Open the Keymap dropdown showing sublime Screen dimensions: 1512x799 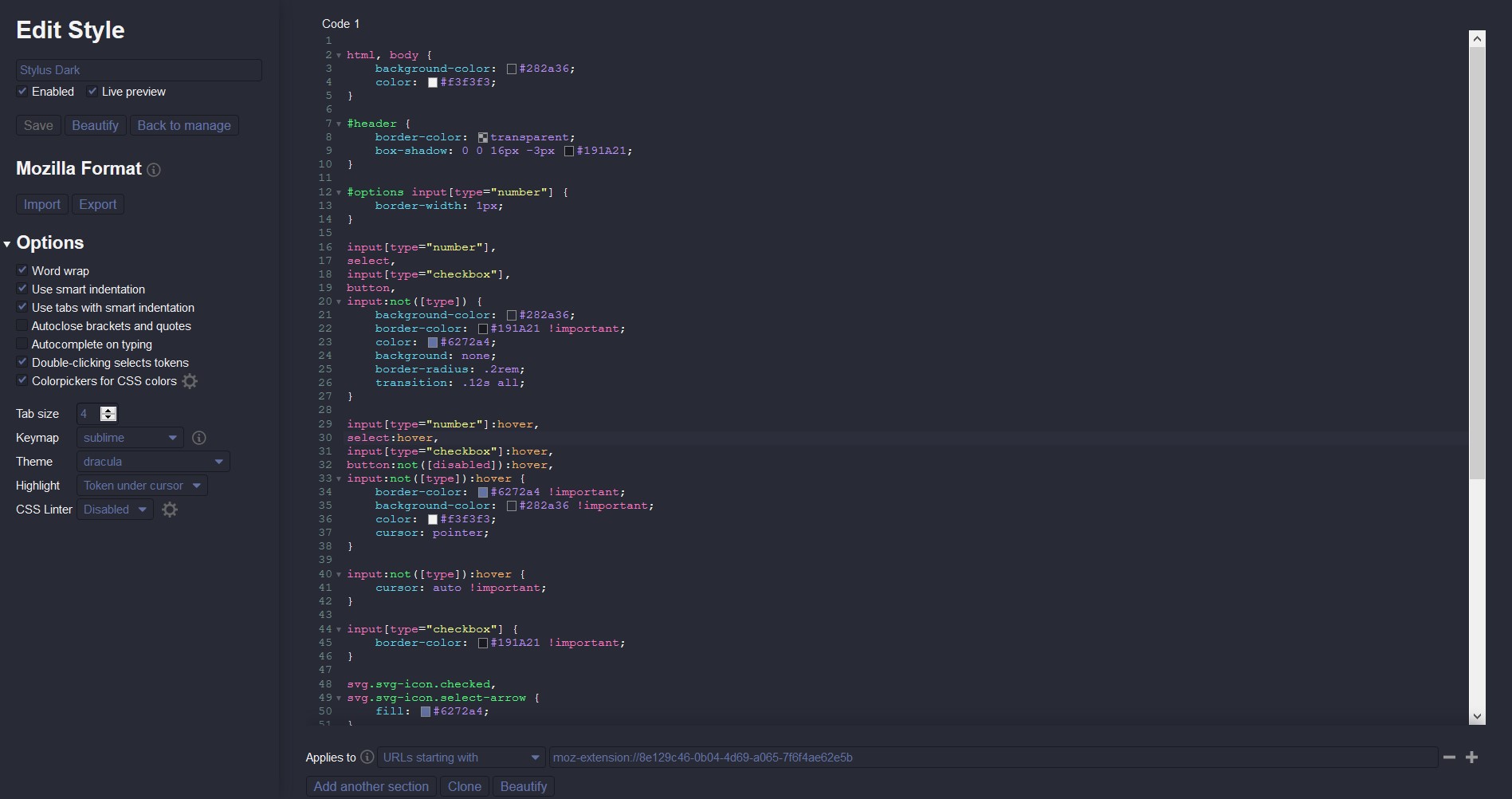130,438
